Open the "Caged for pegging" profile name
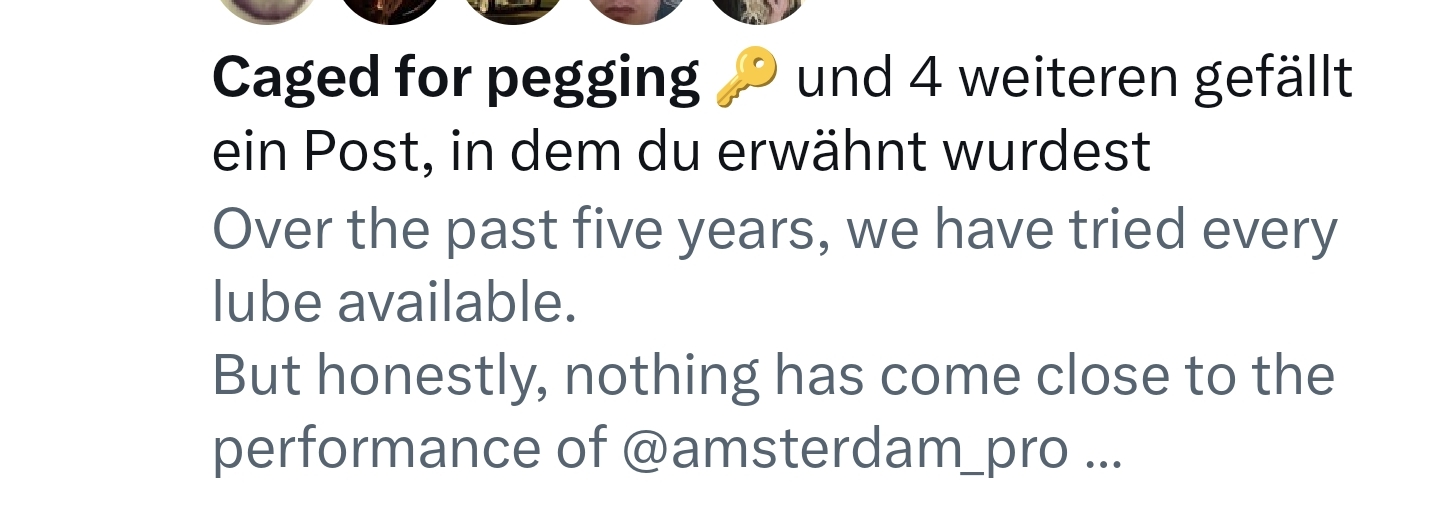The height and width of the screenshot is (514, 1434). click(455, 79)
